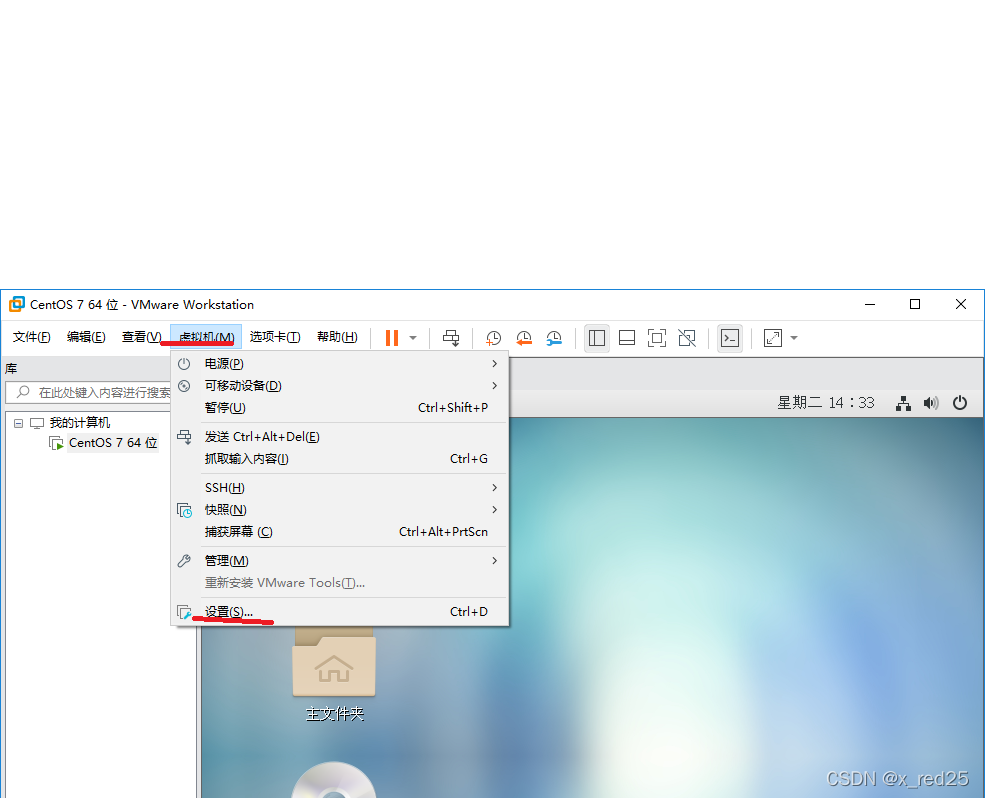Click the keyboard icon beside 发送 Ctrl+Alt+Del
This screenshot has width=985, height=798.
tap(184, 437)
